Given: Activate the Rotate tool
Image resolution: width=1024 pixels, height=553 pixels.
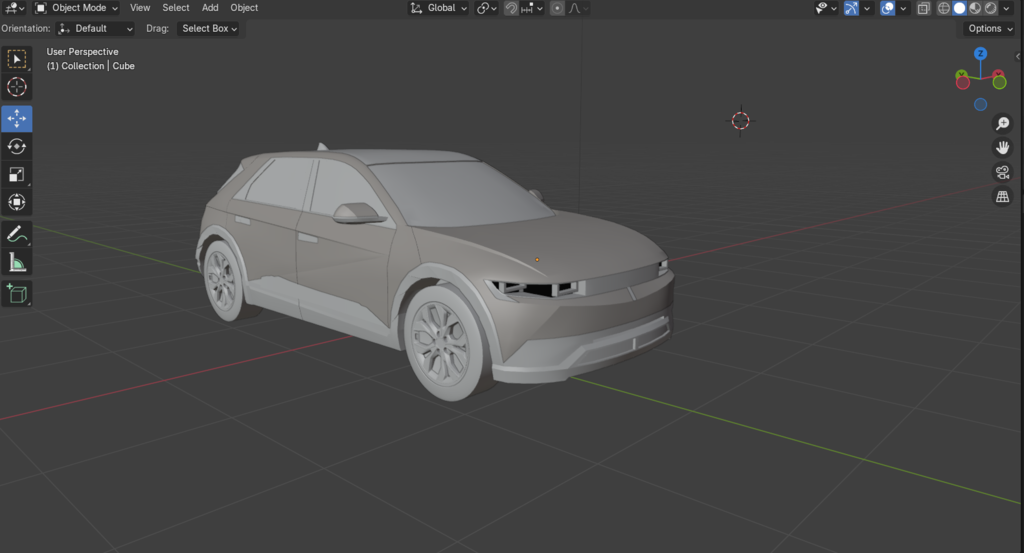Looking at the screenshot, I should [x=17, y=147].
